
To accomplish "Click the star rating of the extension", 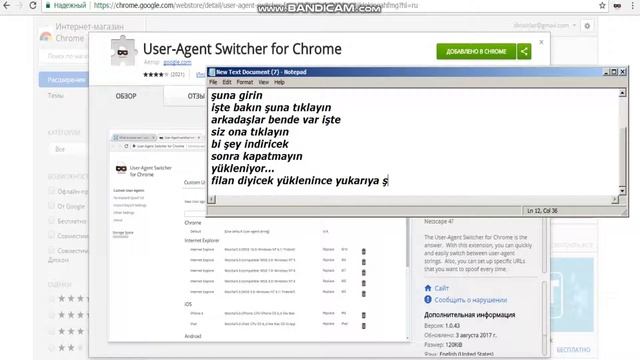I will [156, 74].
